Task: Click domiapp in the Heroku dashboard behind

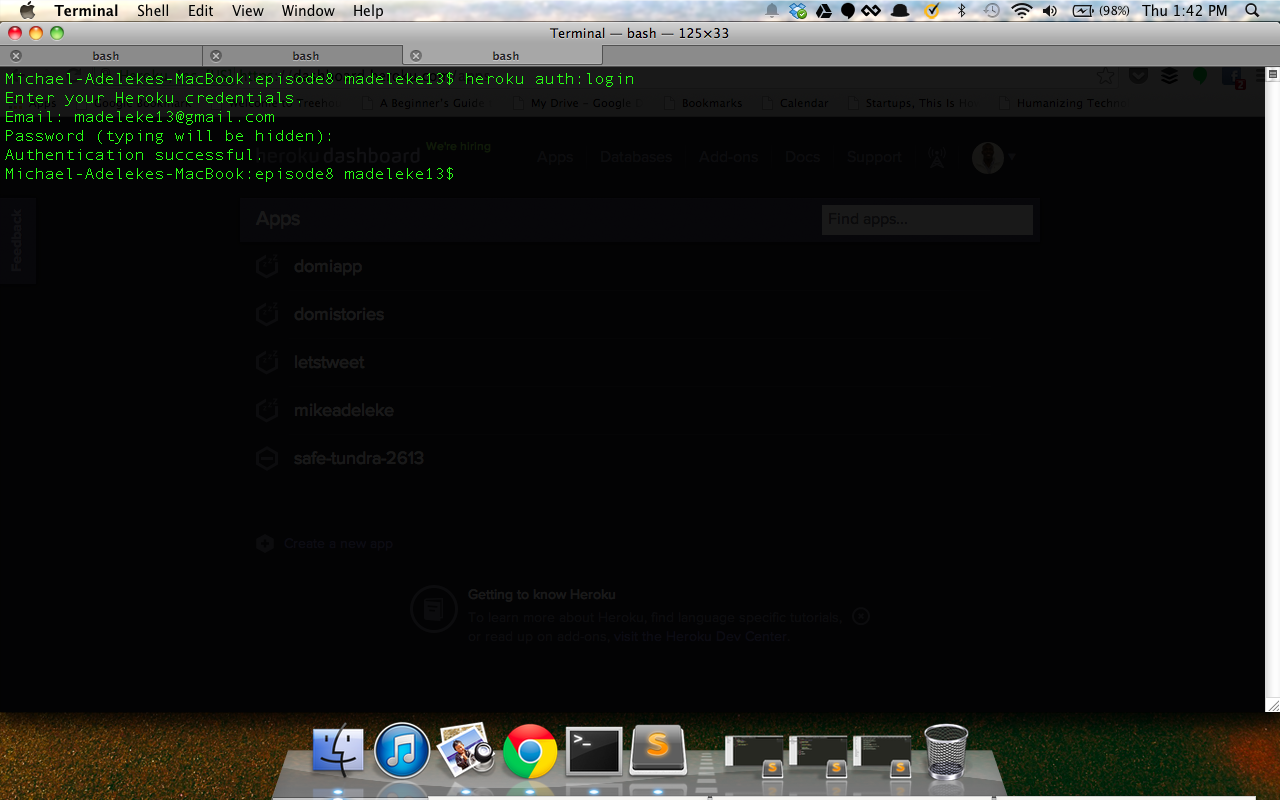Action: tap(328, 266)
